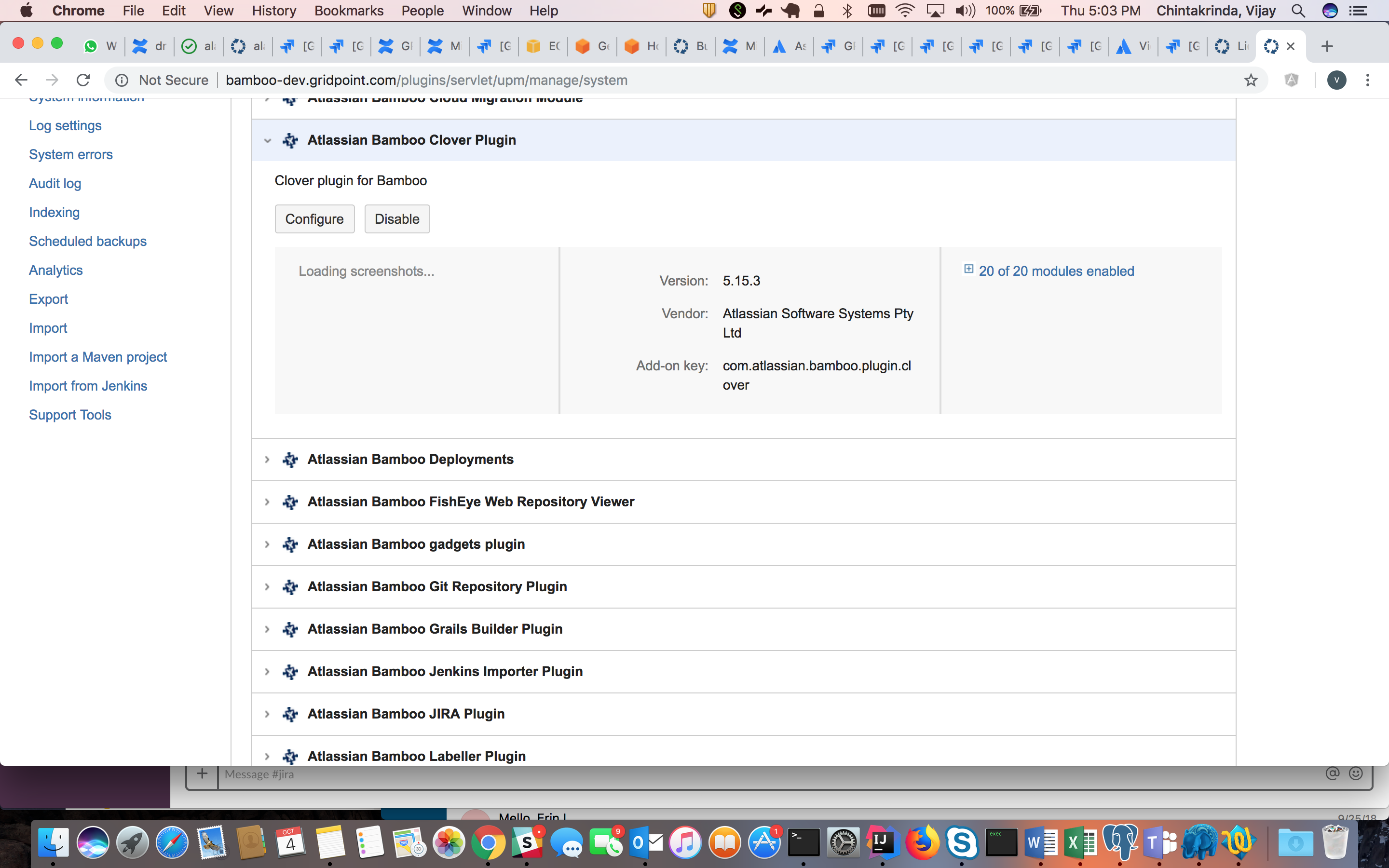
Task: Click the plugin icon beside Atlassian Bamboo Deployments
Action: coord(290,459)
